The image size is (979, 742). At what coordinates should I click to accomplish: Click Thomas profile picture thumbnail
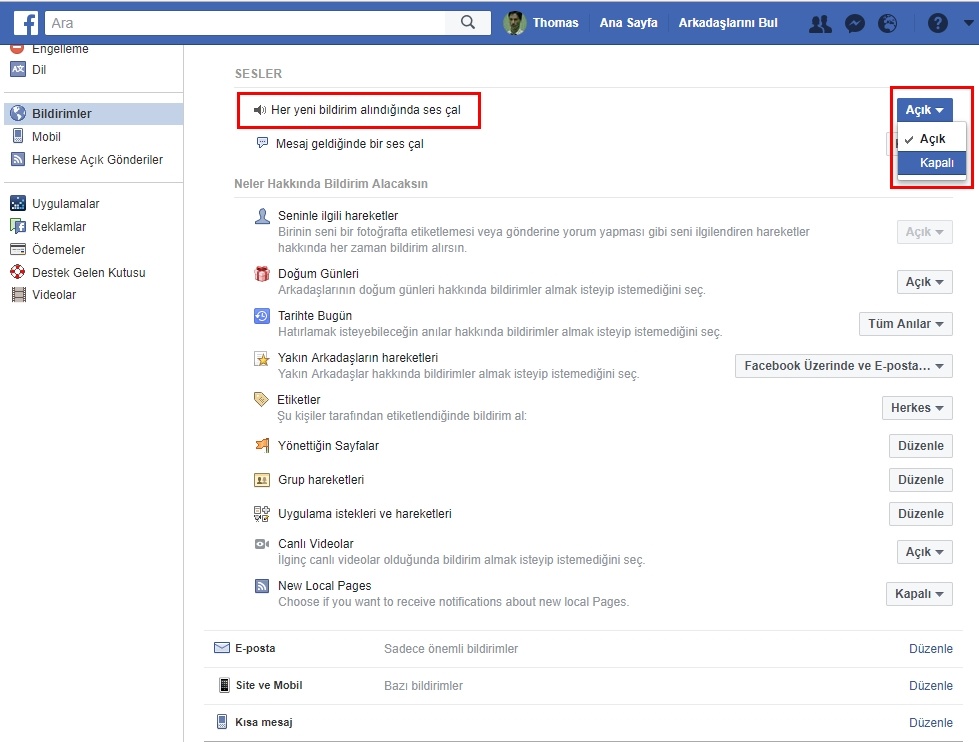click(514, 23)
